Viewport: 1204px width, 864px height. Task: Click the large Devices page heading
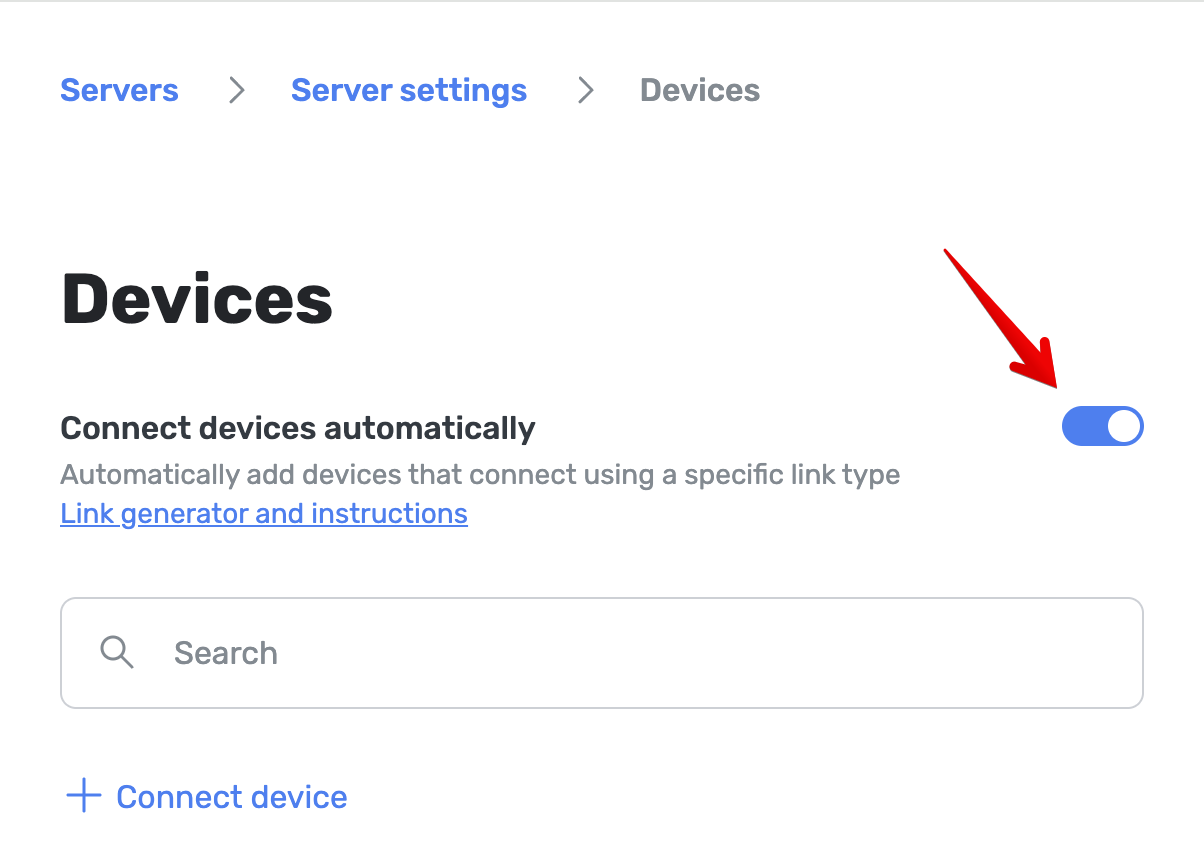click(197, 299)
